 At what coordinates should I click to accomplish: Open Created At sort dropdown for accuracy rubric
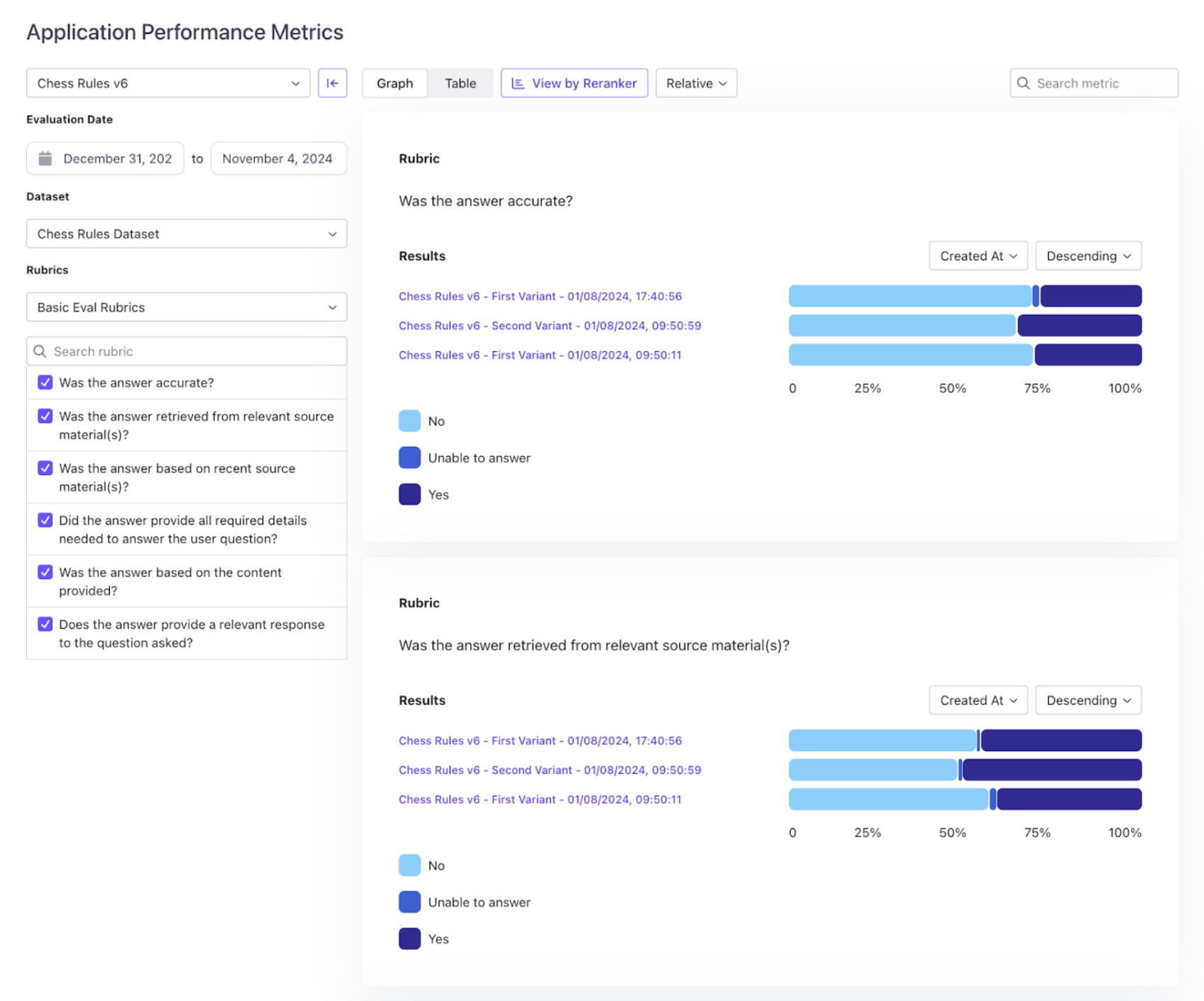pyautogui.click(x=978, y=256)
